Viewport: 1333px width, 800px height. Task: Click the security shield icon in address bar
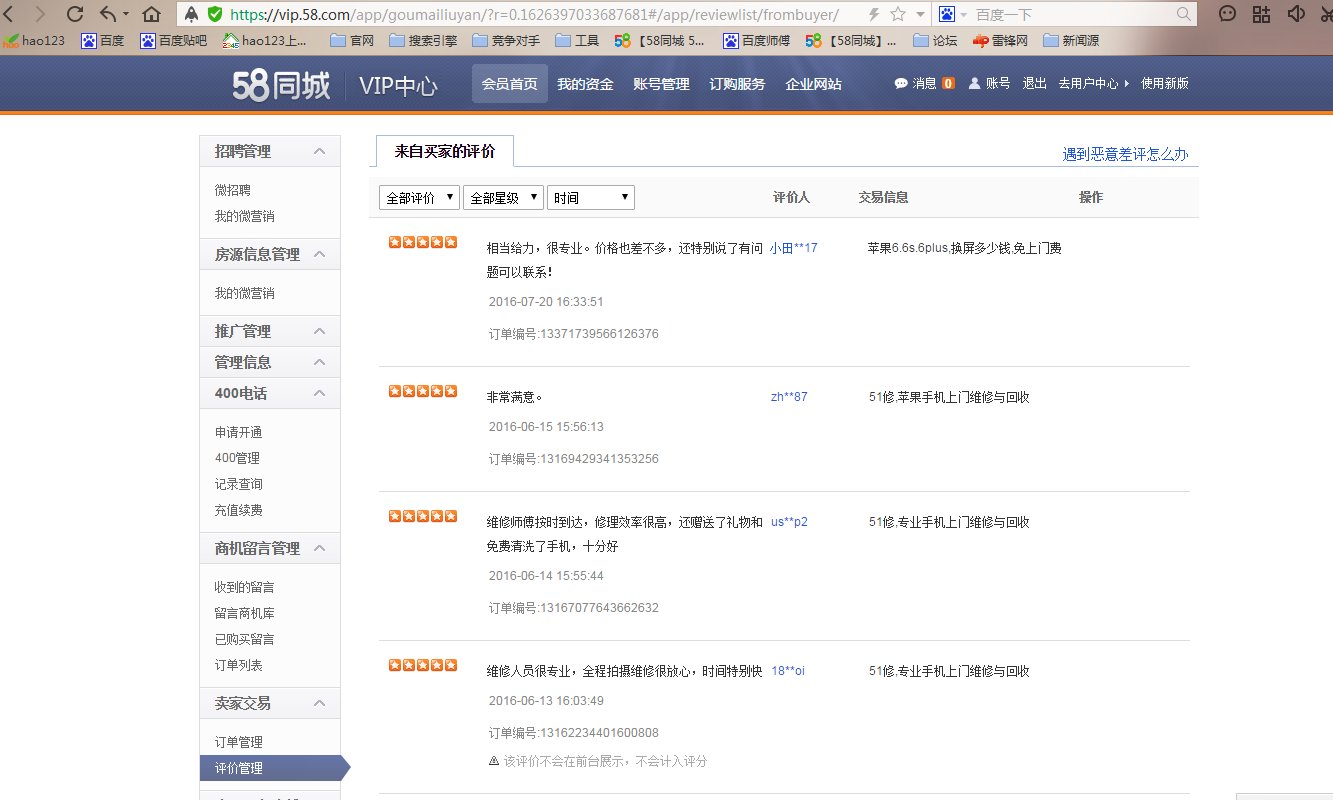point(214,14)
